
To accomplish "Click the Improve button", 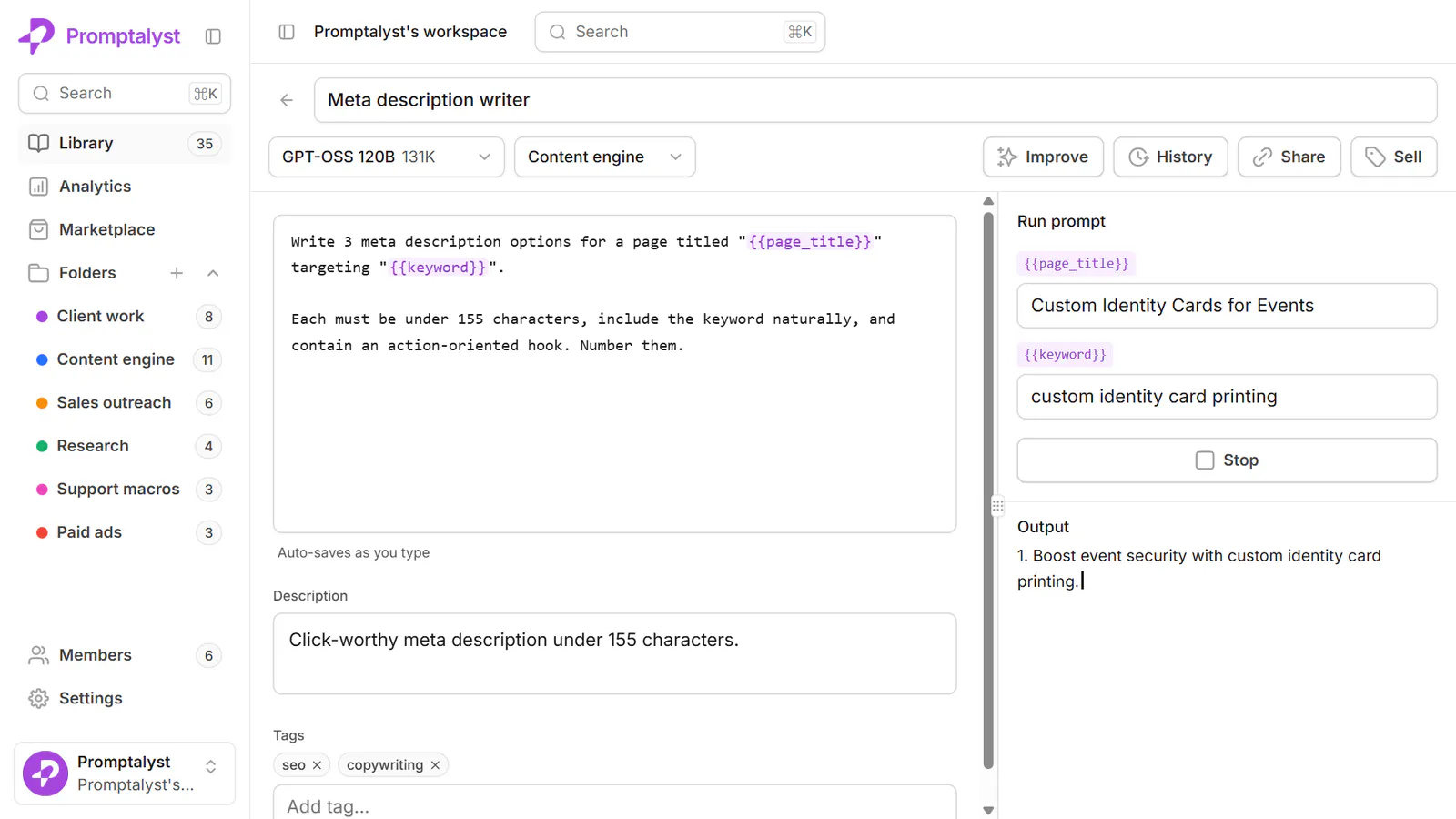I will [x=1043, y=157].
